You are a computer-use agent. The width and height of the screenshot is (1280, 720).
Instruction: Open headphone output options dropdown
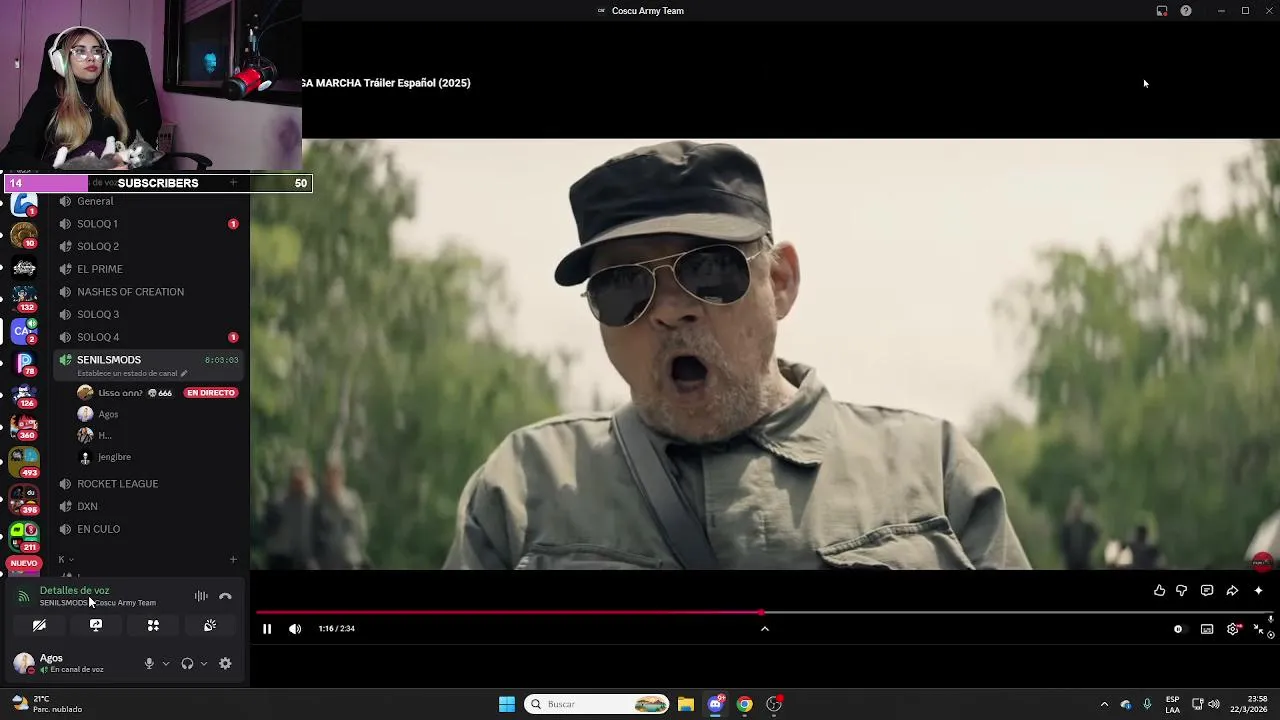click(204, 664)
